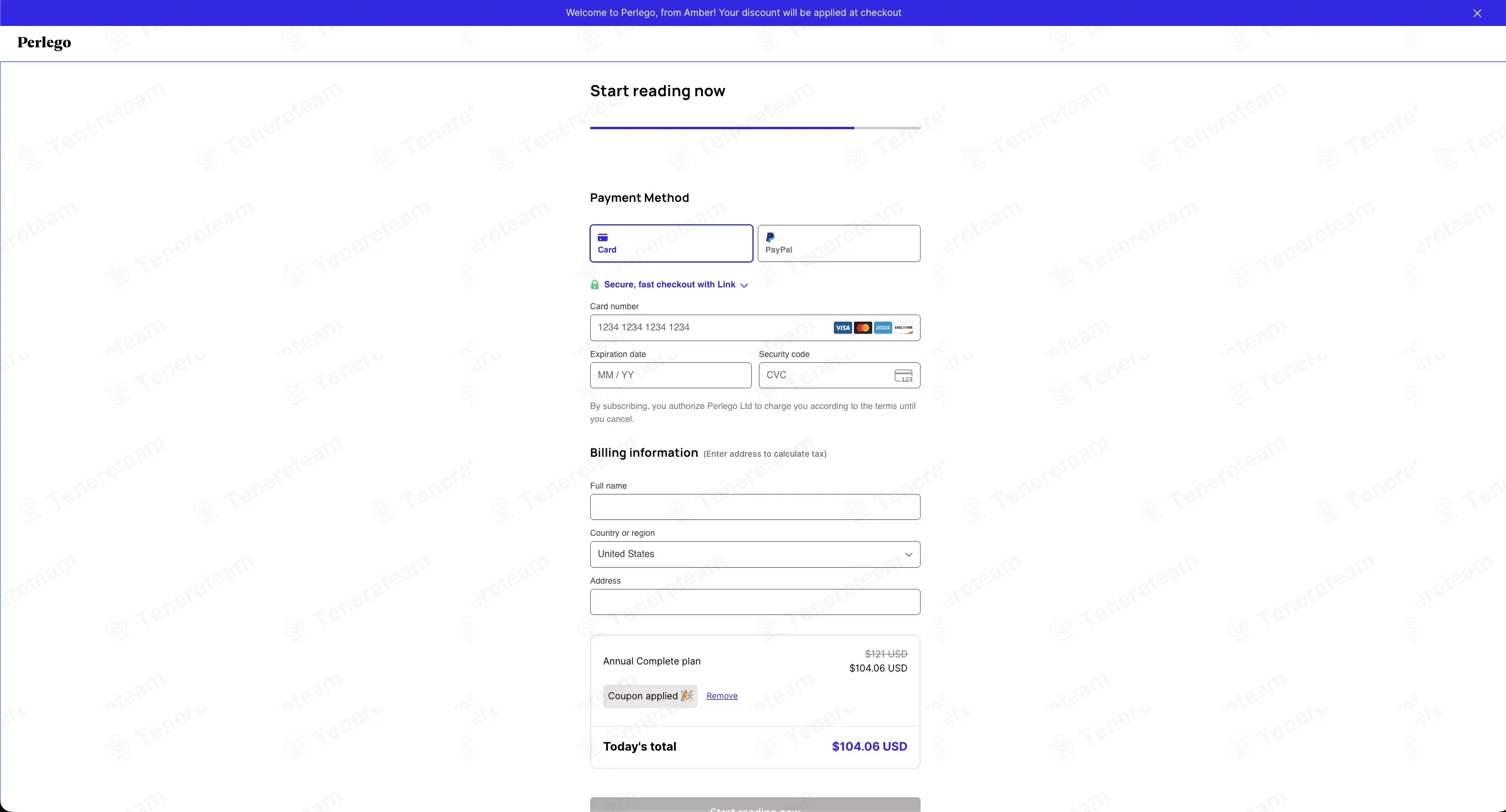Select the Card payment method tab
1506x812 pixels.
pyautogui.click(x=672, y=243)
